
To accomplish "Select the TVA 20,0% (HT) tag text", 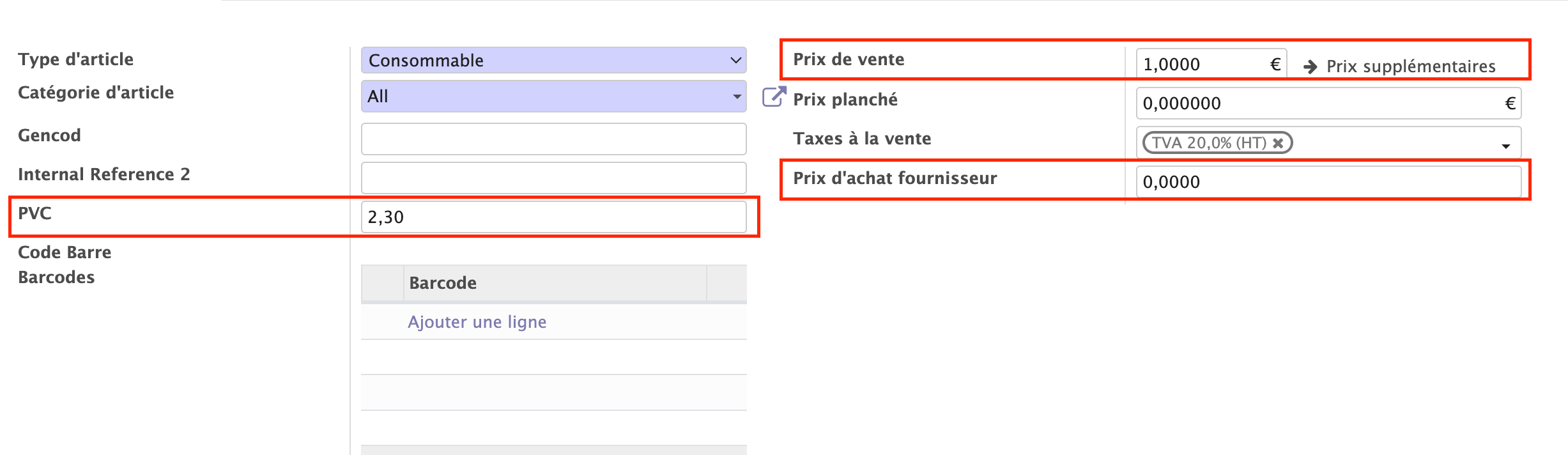I will (x=1208, y=143).
